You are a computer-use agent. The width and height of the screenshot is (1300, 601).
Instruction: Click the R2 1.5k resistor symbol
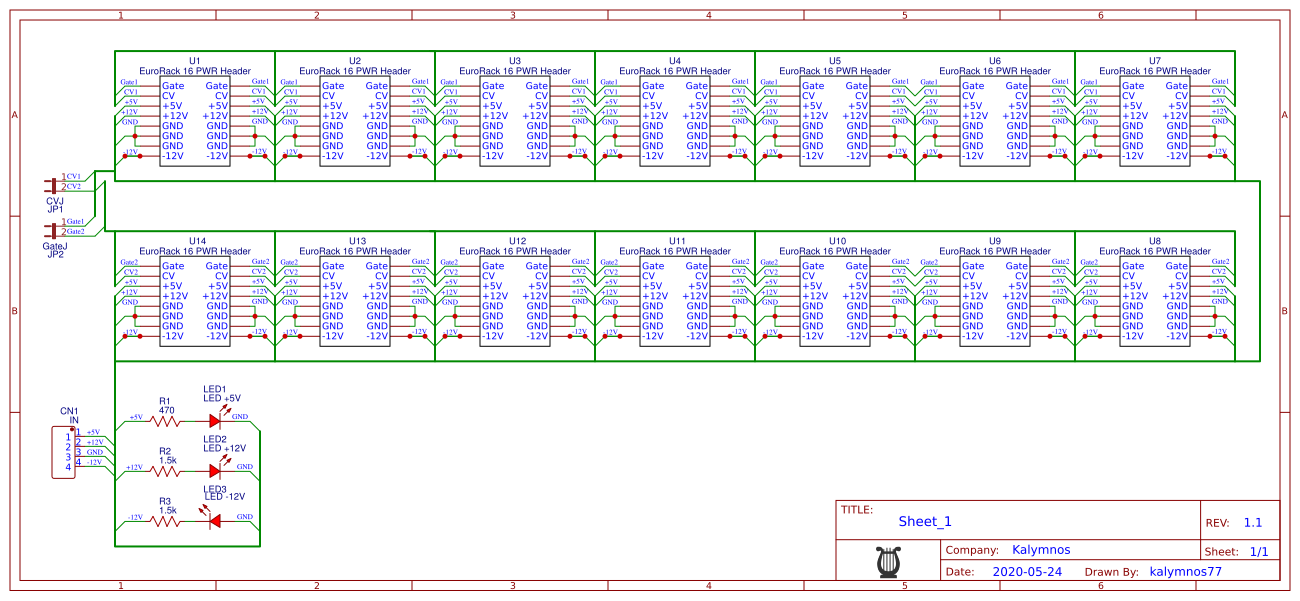point(165,470)
